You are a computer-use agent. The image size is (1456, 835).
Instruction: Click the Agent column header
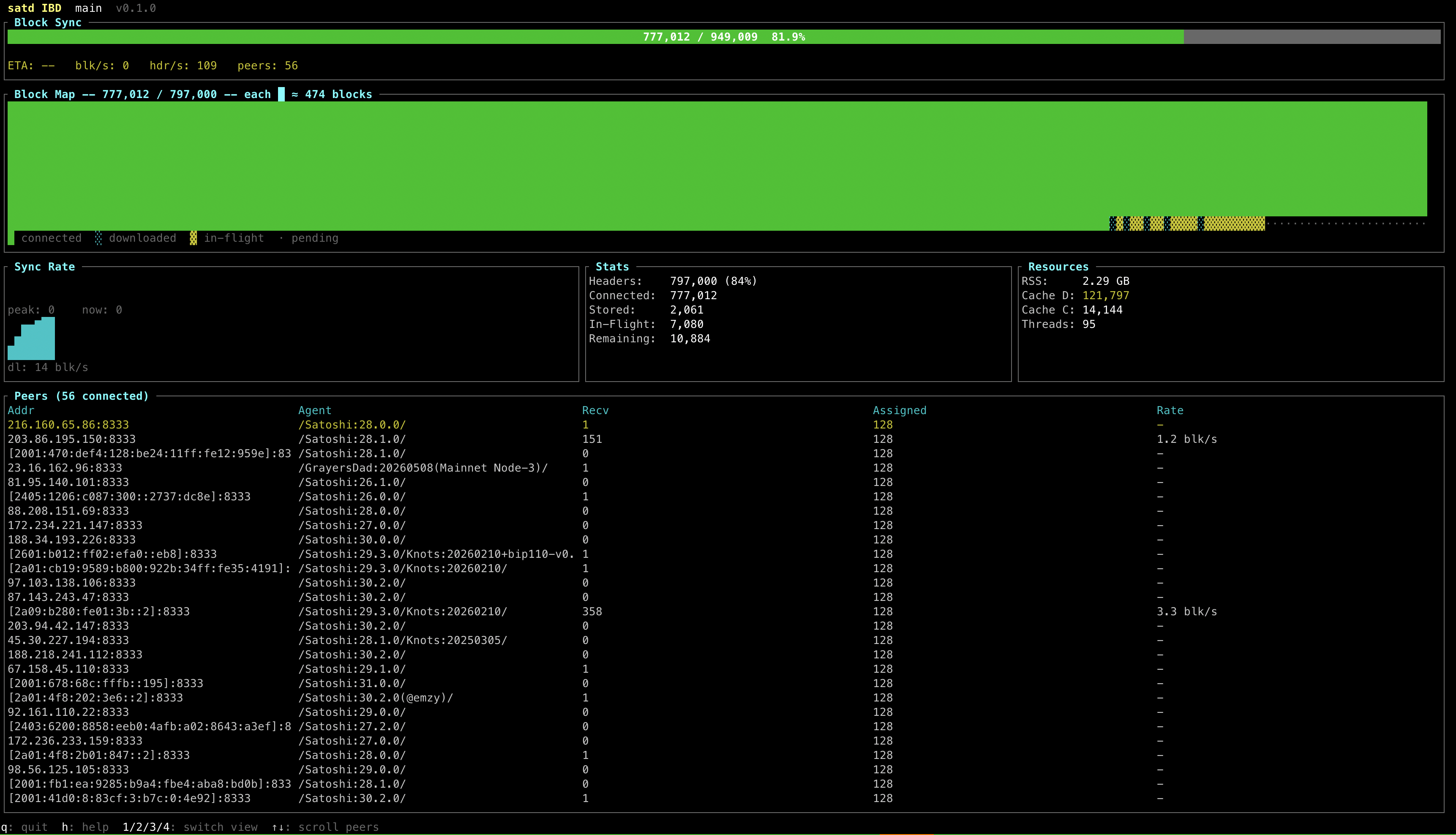[x=315, y=411]
